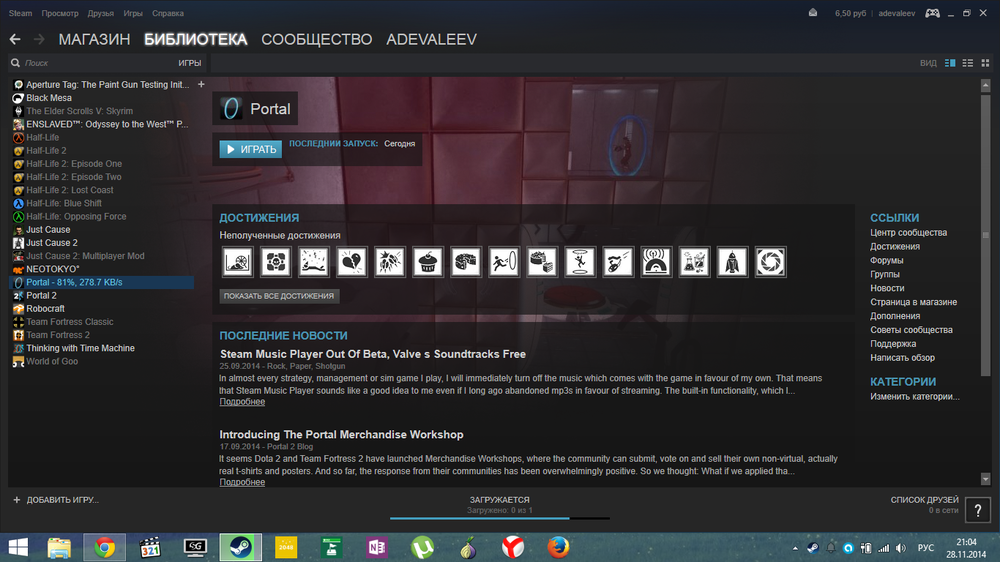
Task: Switch to grid view icon
Action: click(986, 63)
